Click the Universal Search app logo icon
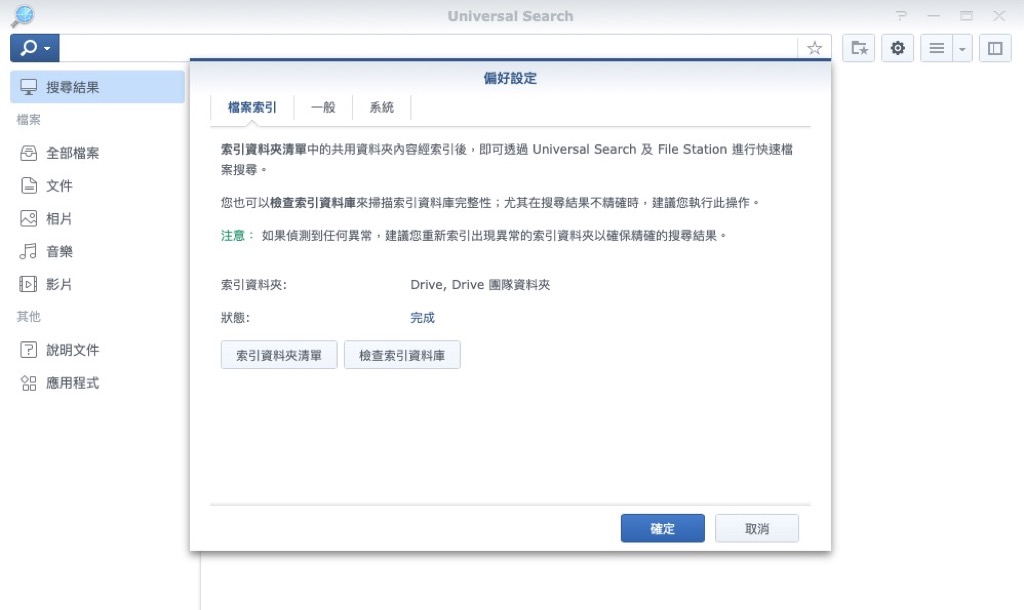The image size is (1024, 610). pyautogui.click(x=23, y=16)
